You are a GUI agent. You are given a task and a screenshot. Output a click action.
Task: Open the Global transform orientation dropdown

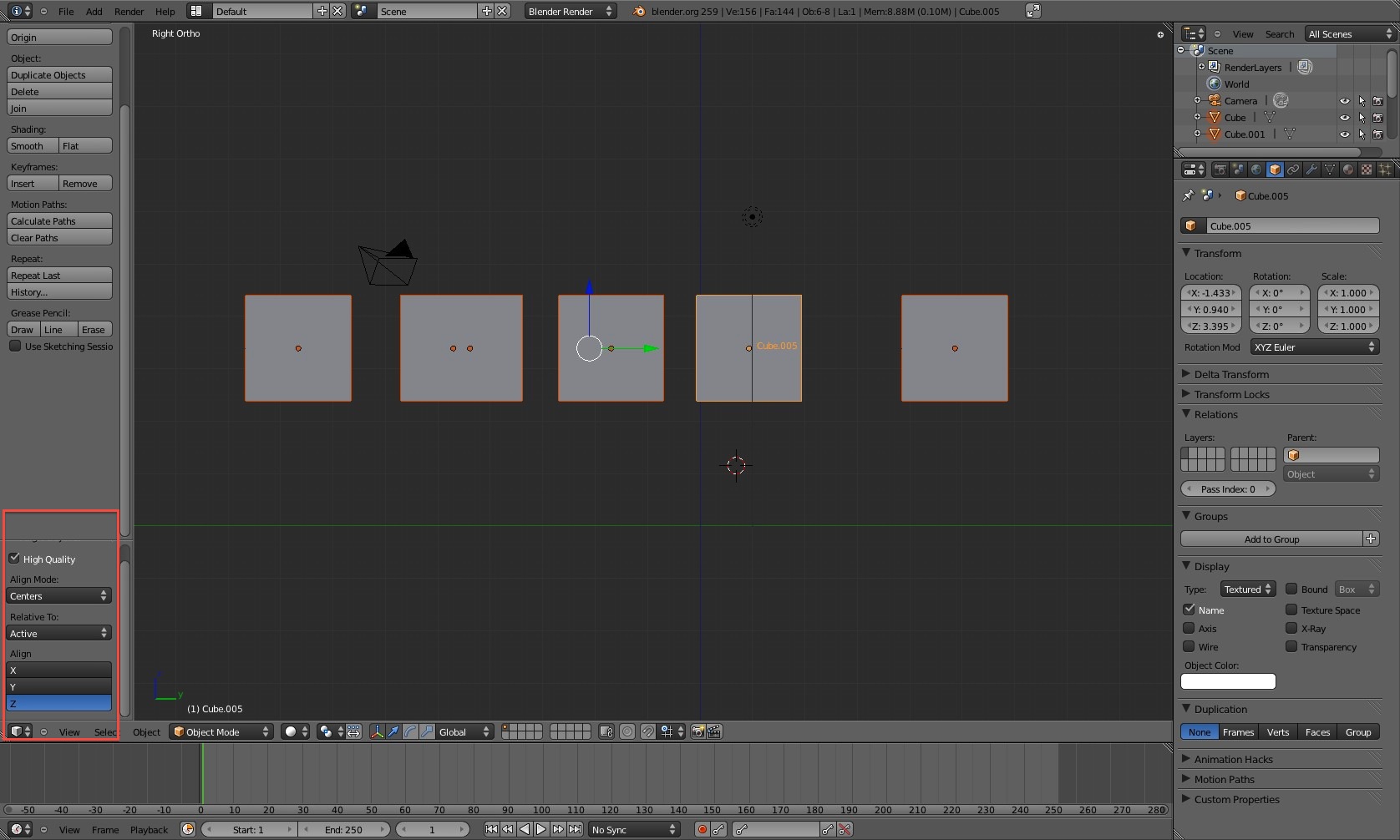[464, 731]
